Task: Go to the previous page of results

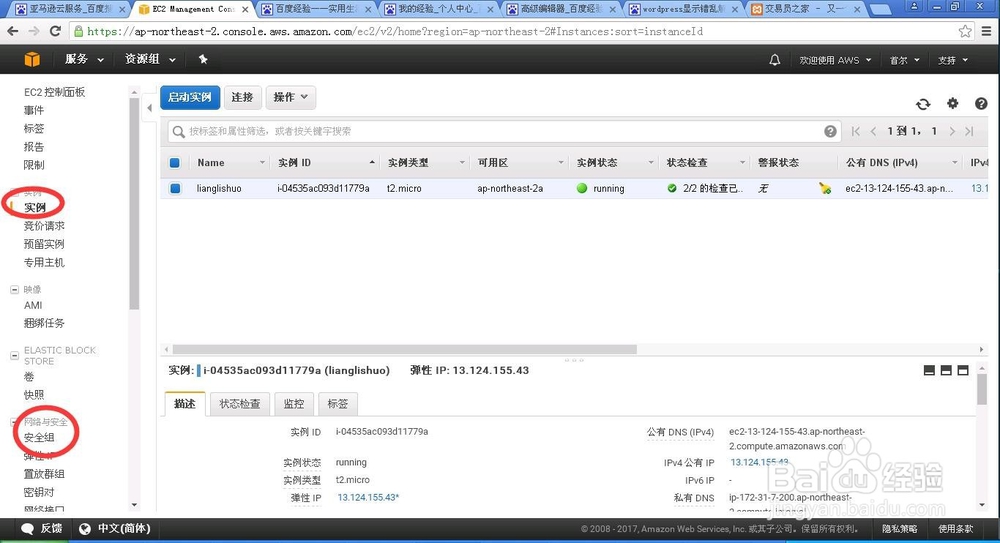Action: (x=873, y=131)
